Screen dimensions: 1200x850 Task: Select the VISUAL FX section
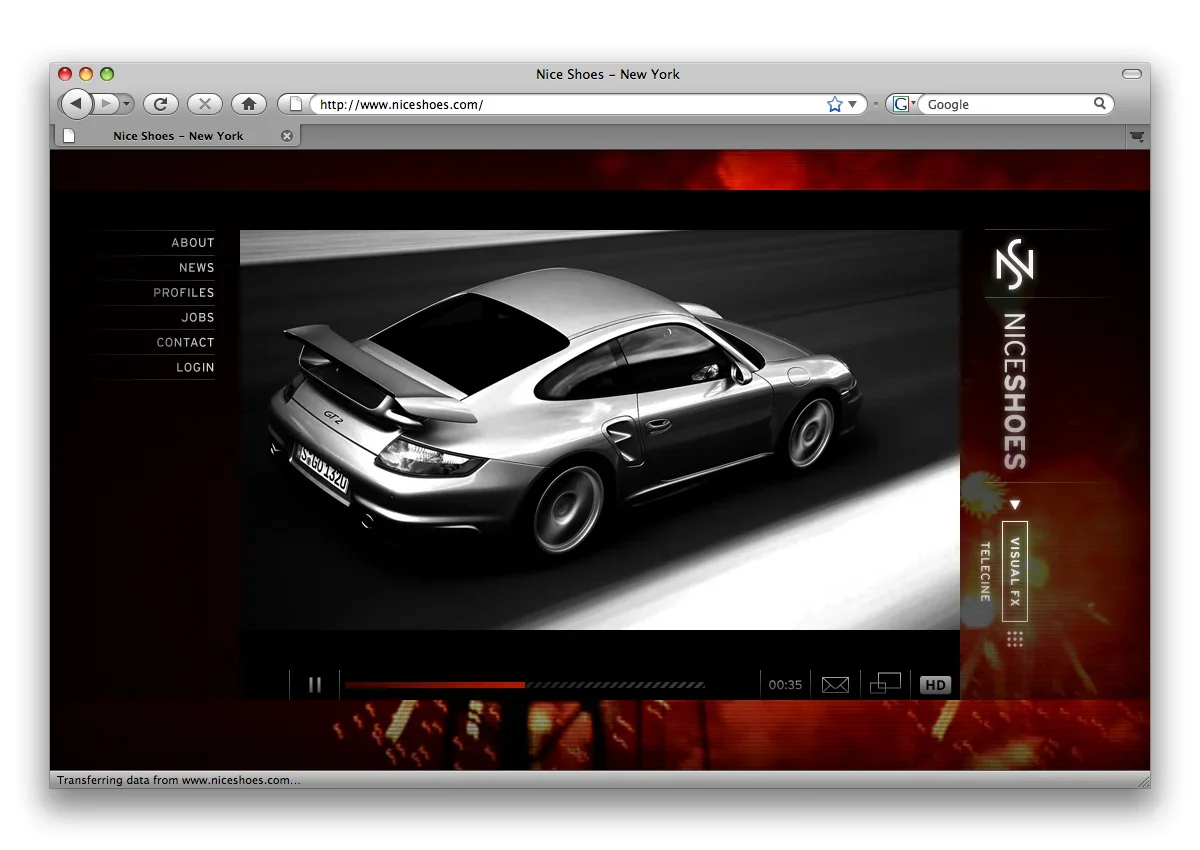tap(1014, 573)
